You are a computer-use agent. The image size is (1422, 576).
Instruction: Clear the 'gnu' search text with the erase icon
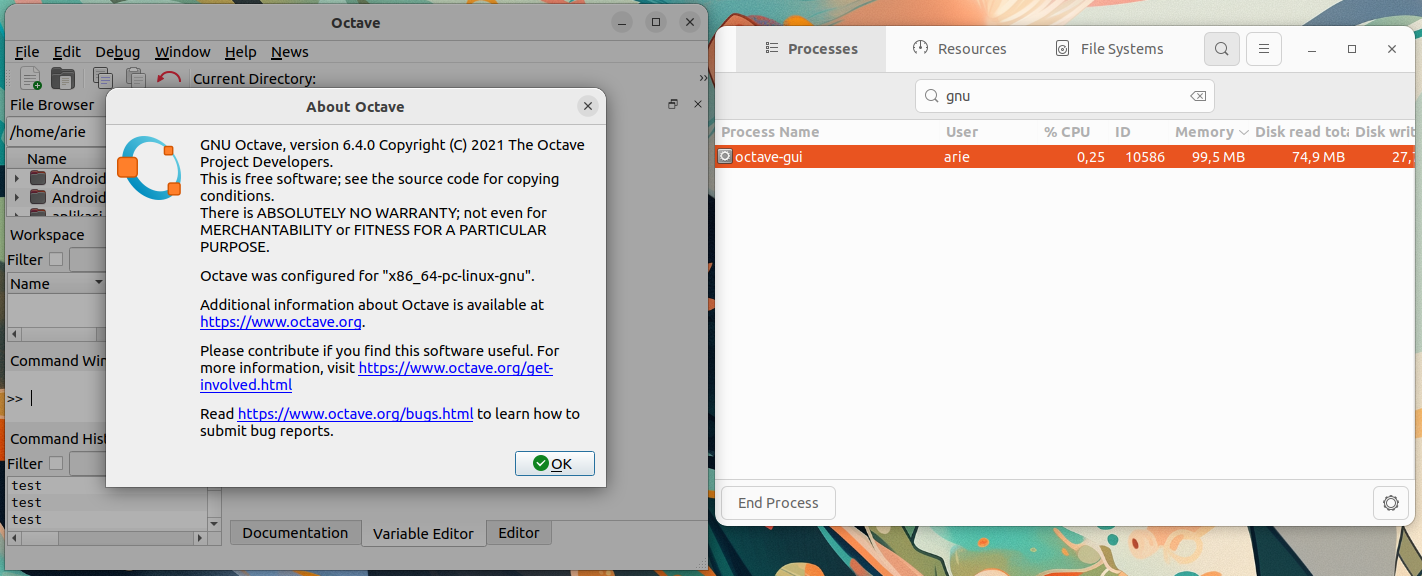[1197, 96]
